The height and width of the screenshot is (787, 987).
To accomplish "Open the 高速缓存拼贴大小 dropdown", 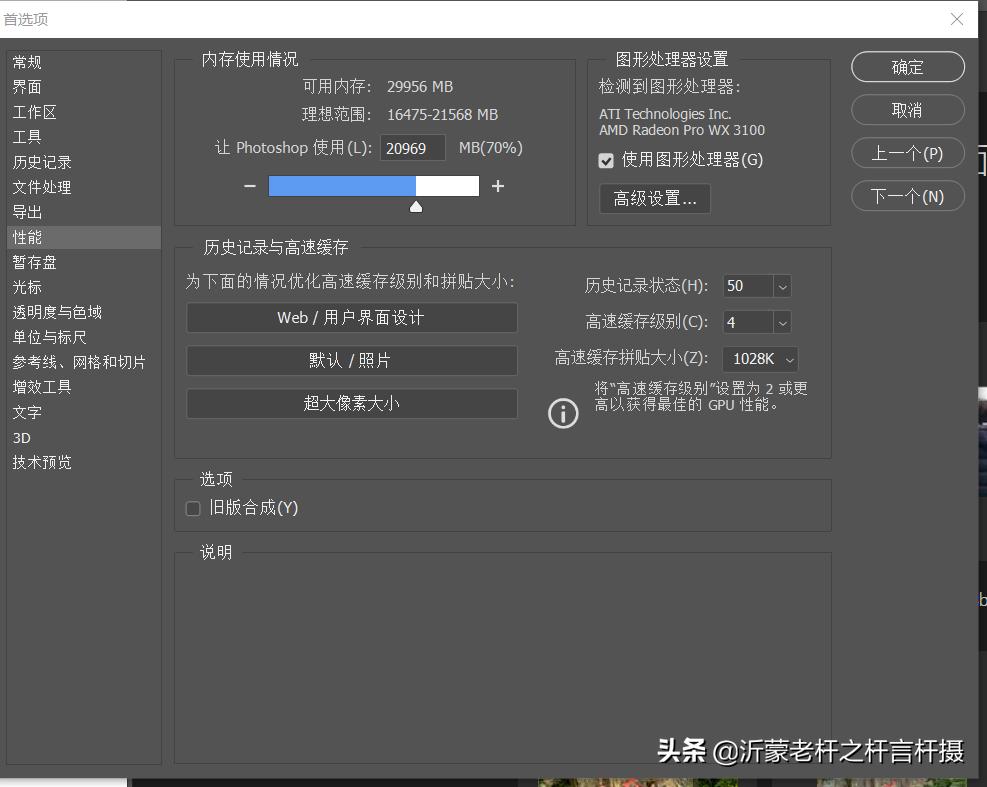I will 789,359.
